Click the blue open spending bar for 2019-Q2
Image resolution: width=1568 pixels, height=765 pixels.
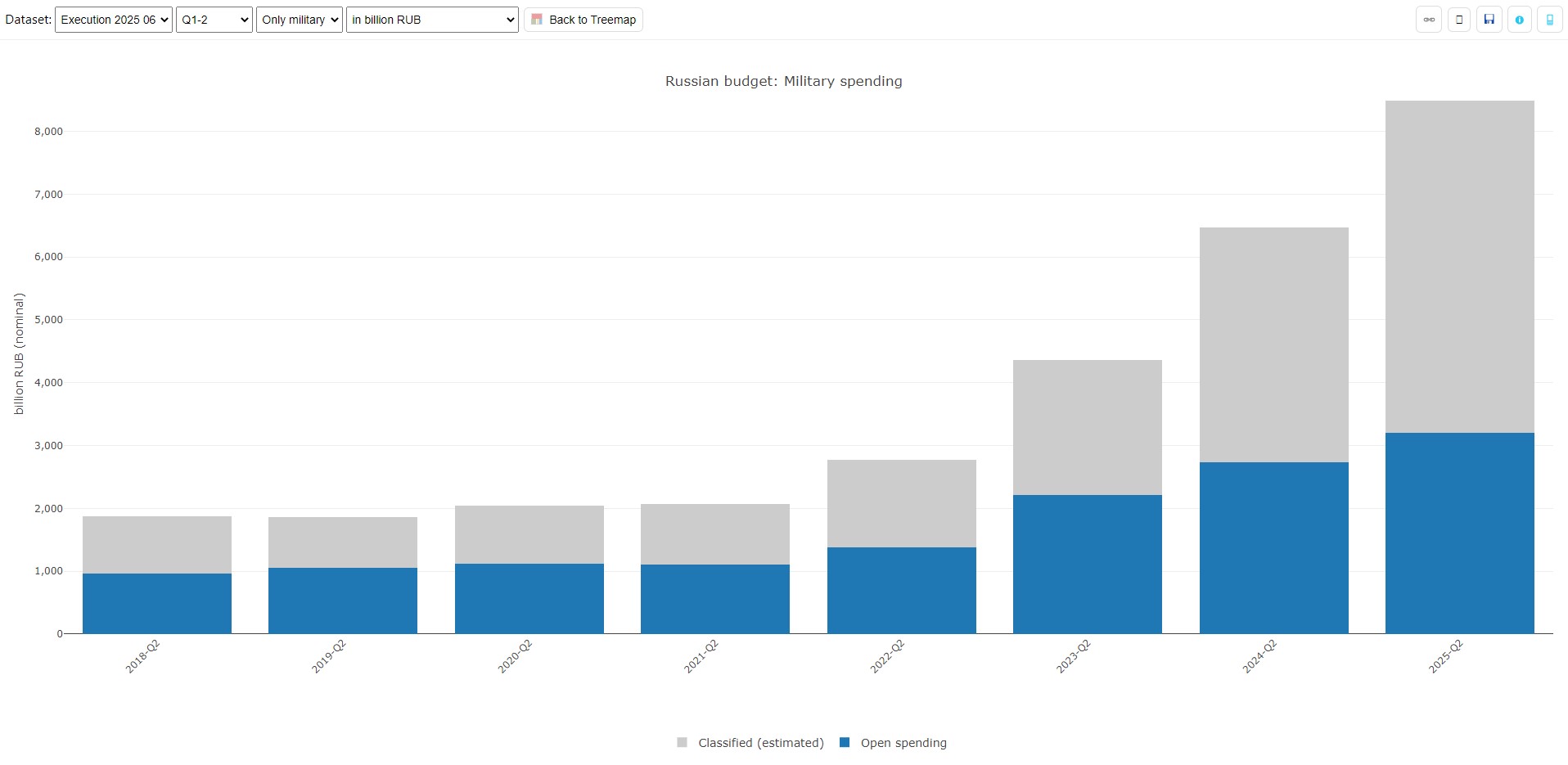[343, 601]
